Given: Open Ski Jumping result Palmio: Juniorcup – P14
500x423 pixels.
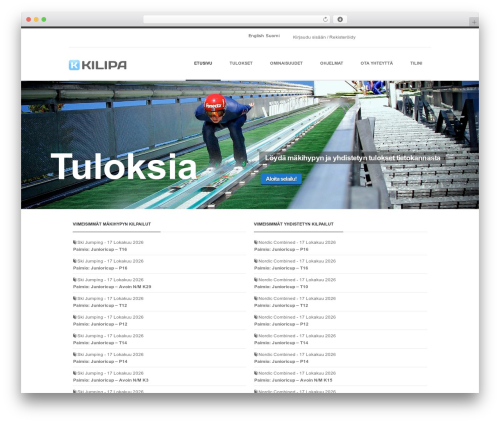Looking at the screenshot, I should click(100, 361).
